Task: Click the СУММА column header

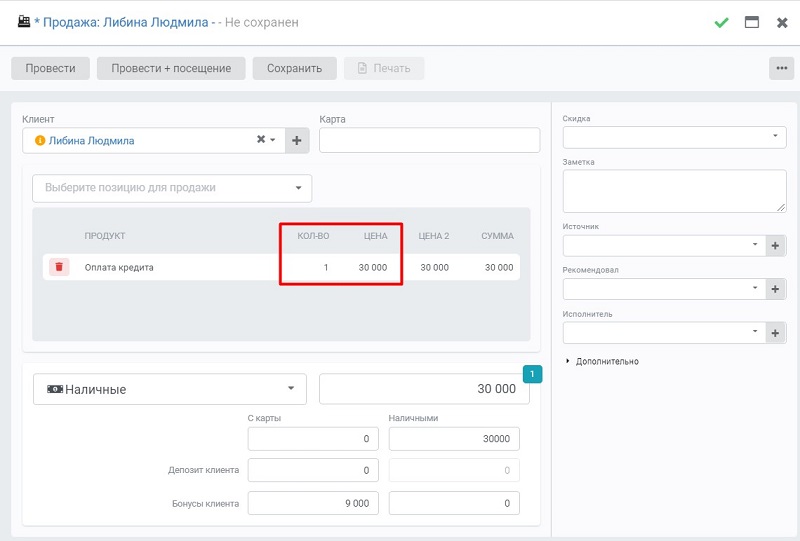Action: coord(497,236)
